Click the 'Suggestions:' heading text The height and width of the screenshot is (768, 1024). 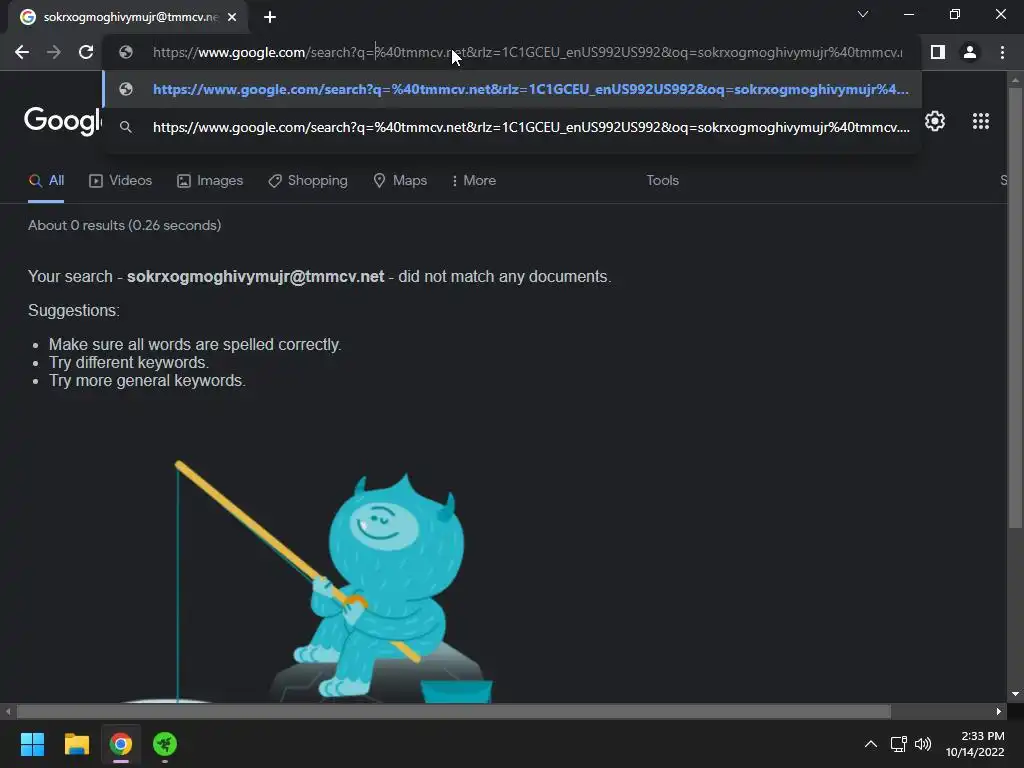click(x=74, y=311)
